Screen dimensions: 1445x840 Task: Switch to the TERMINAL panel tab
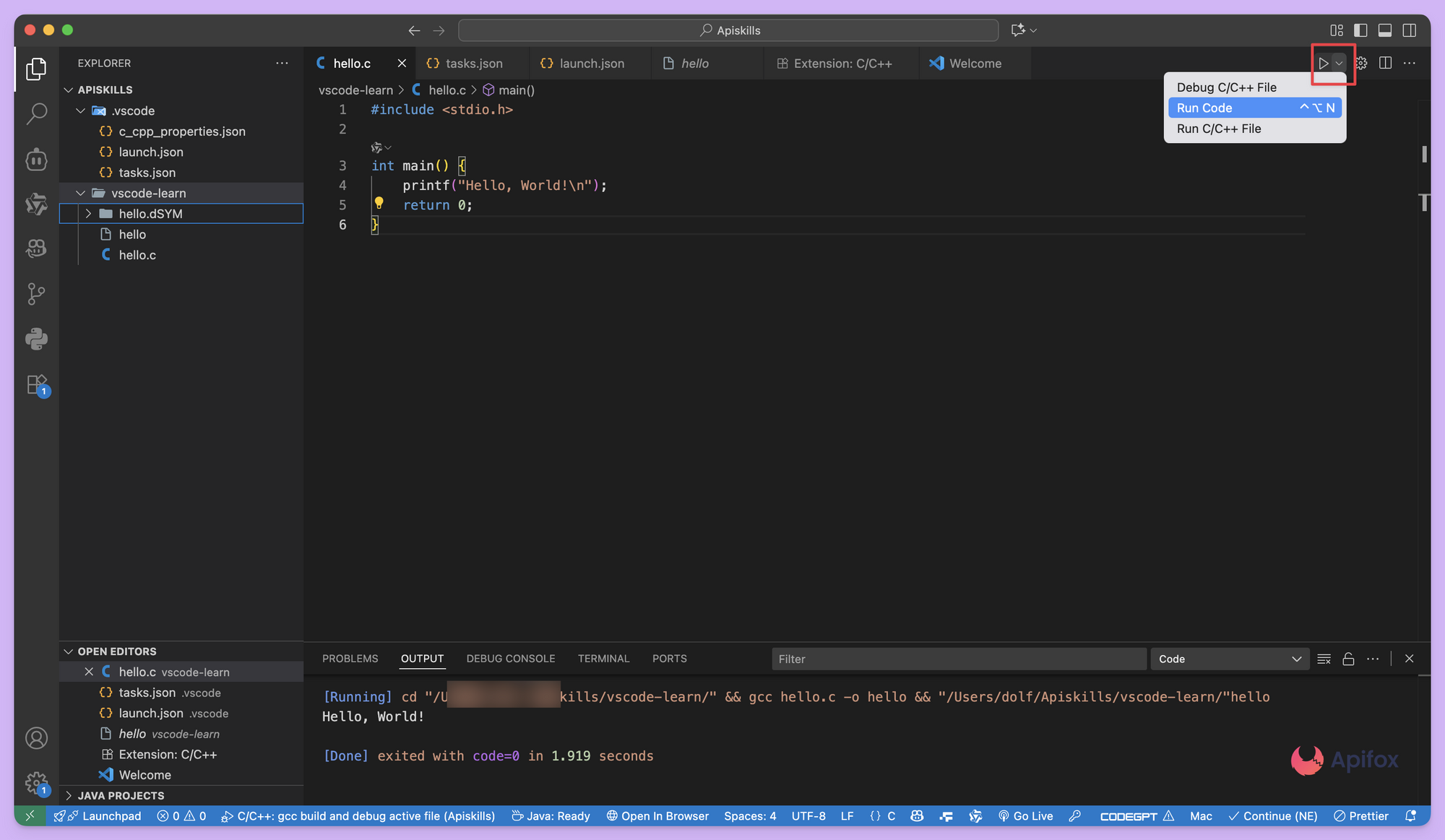pos(603,659)
